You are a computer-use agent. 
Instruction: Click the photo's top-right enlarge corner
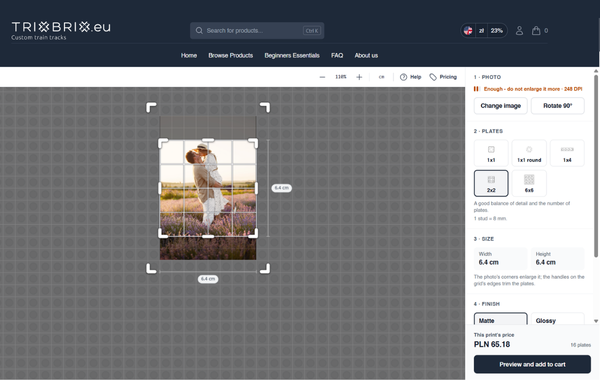click(x=265, y=108)
